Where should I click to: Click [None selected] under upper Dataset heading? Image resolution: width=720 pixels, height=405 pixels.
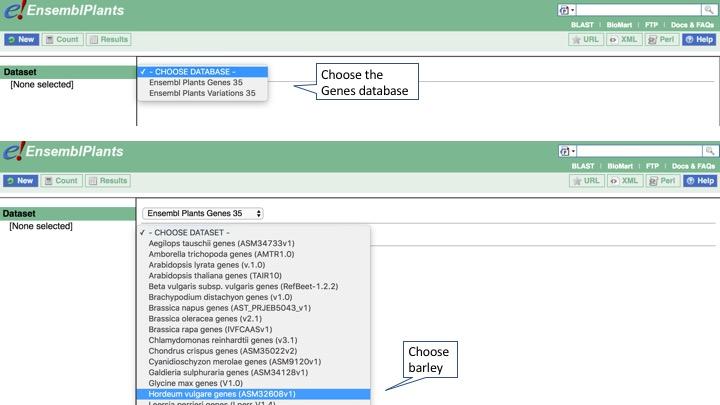coord(42,84)
